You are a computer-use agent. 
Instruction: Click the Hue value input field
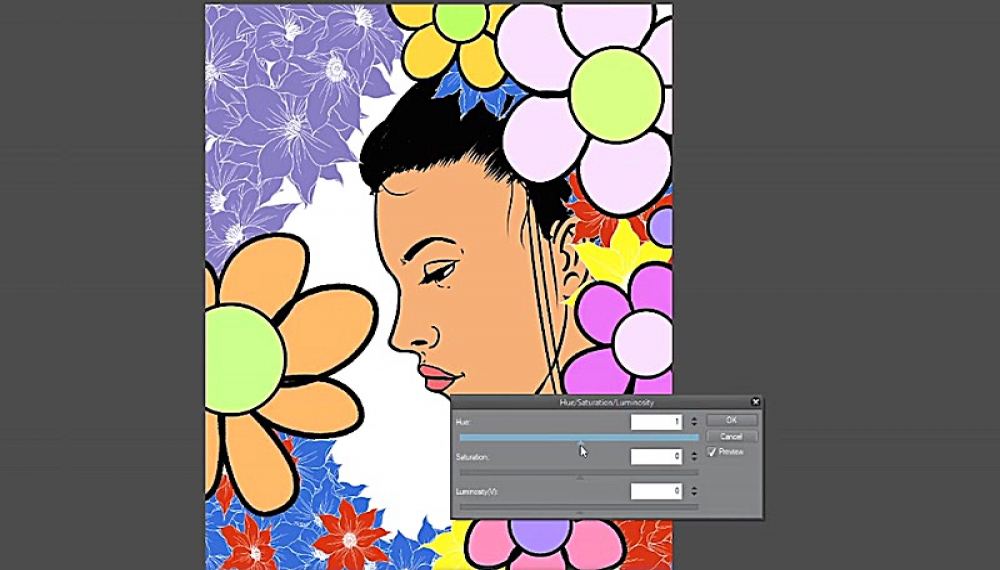click(656, 422)
